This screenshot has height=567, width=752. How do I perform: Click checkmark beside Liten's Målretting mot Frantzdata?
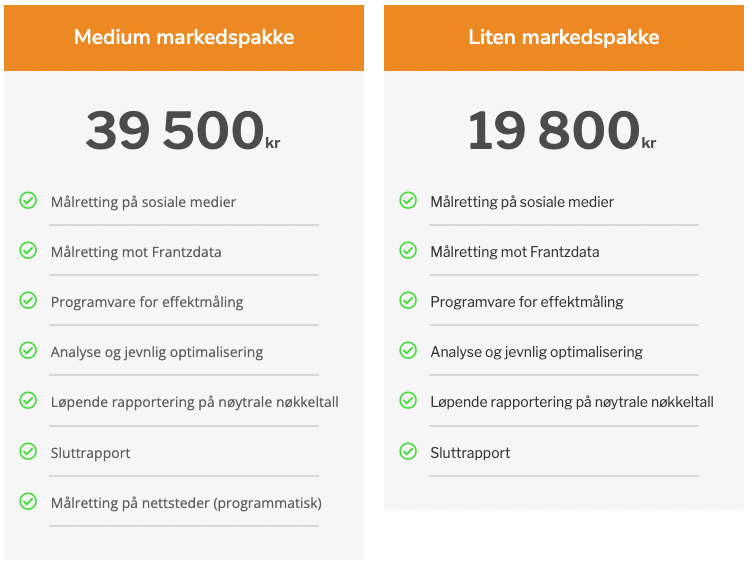(408, 250)
